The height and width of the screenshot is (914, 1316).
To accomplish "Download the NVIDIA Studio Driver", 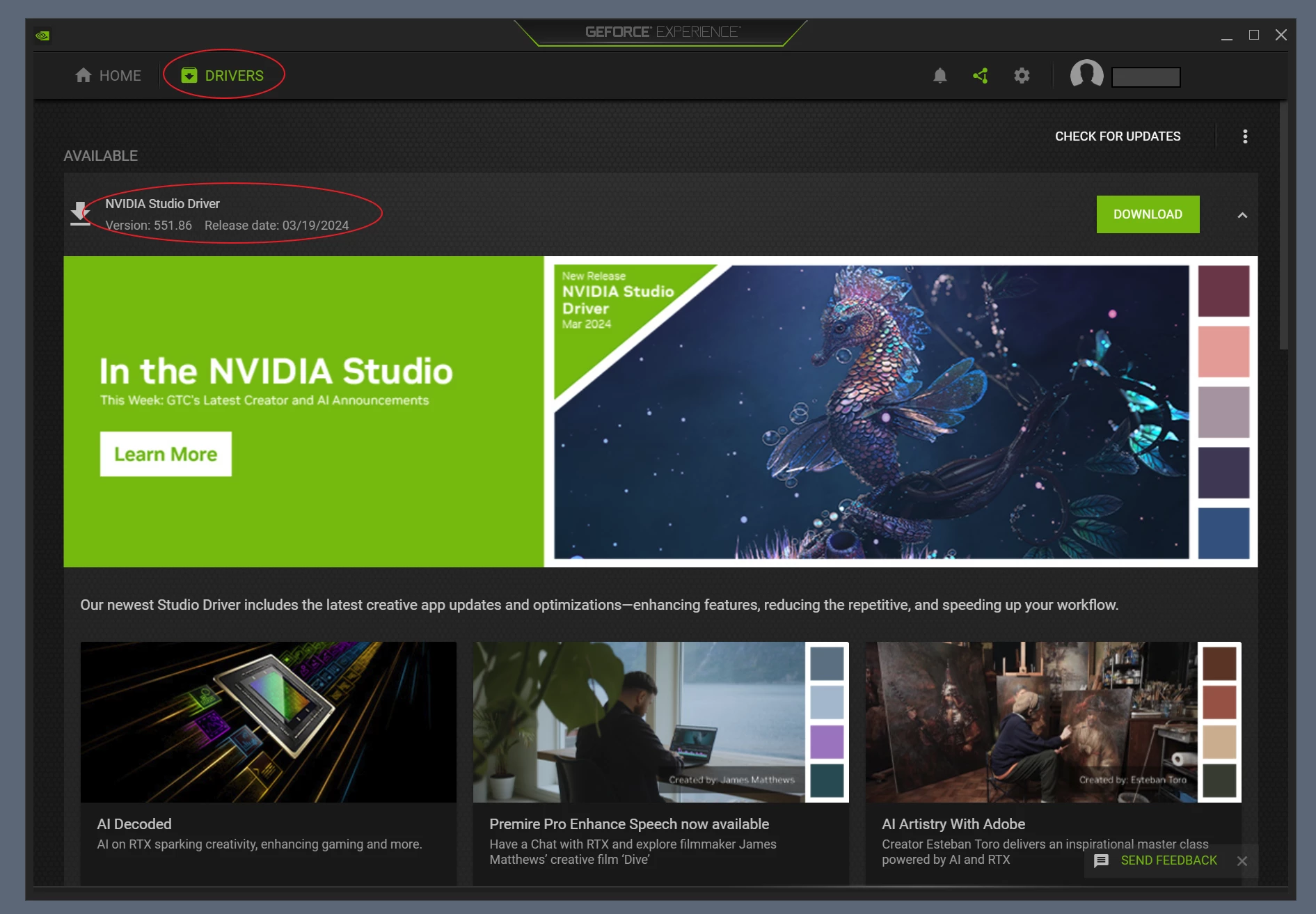I will (1148, 214).
